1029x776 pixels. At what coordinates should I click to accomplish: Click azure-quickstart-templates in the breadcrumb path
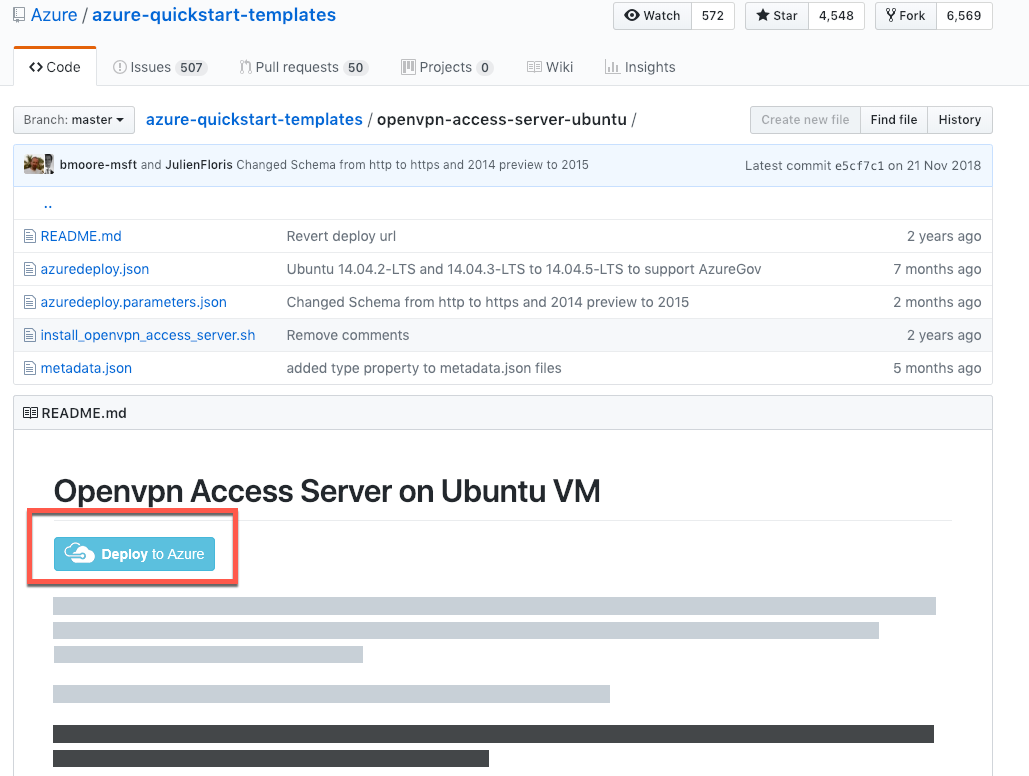tap(254, 119)
